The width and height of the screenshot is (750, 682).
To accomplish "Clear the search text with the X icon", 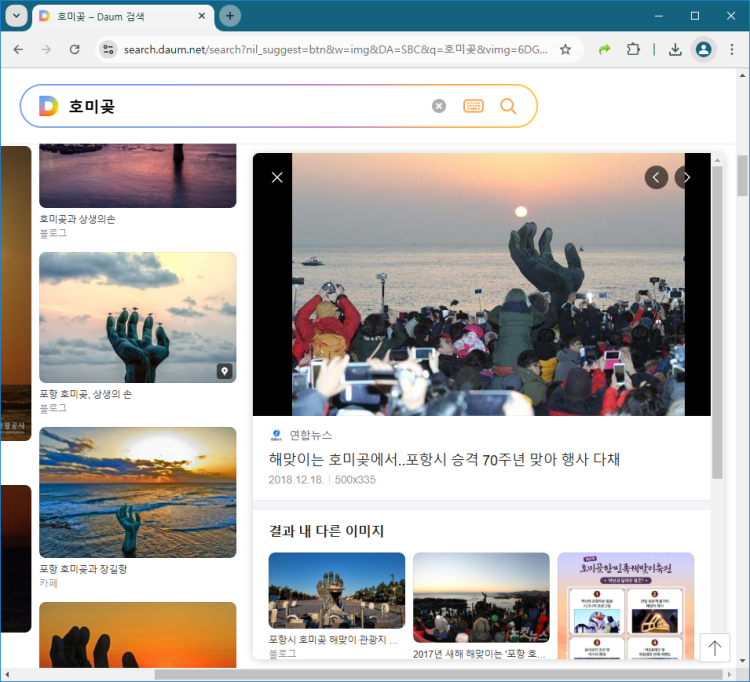I will (439, 106).
